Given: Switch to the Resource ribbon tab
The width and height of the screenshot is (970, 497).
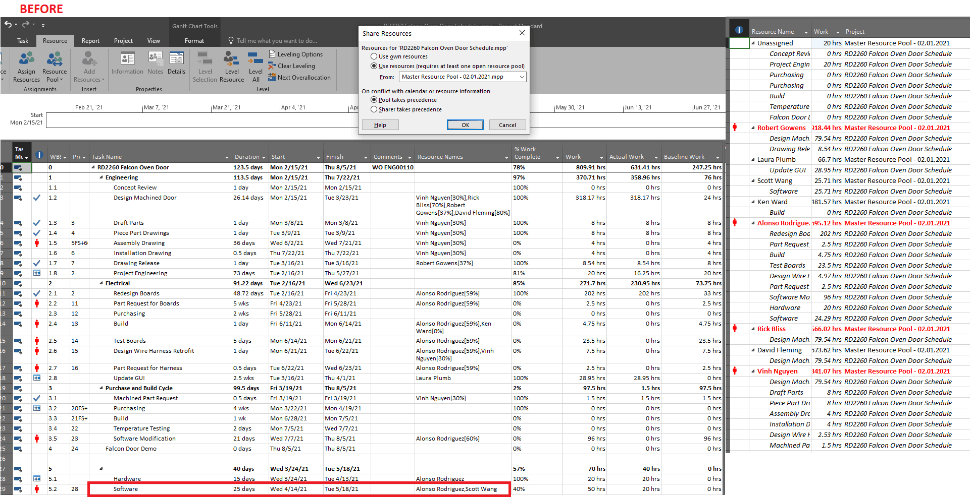Looking at the screenshot, I should [55, 41].
